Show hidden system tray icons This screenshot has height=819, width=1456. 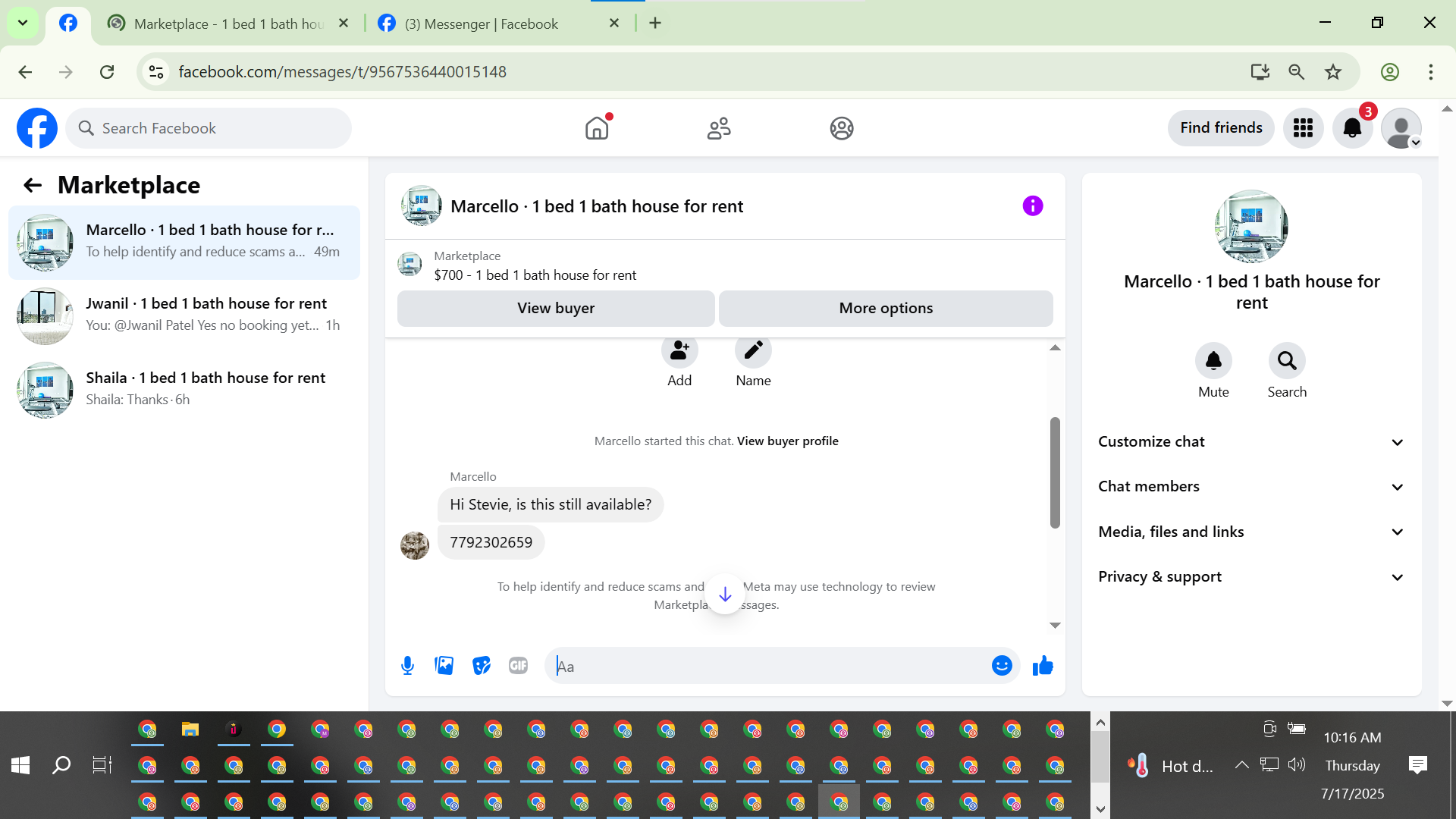coord(1241,765)
